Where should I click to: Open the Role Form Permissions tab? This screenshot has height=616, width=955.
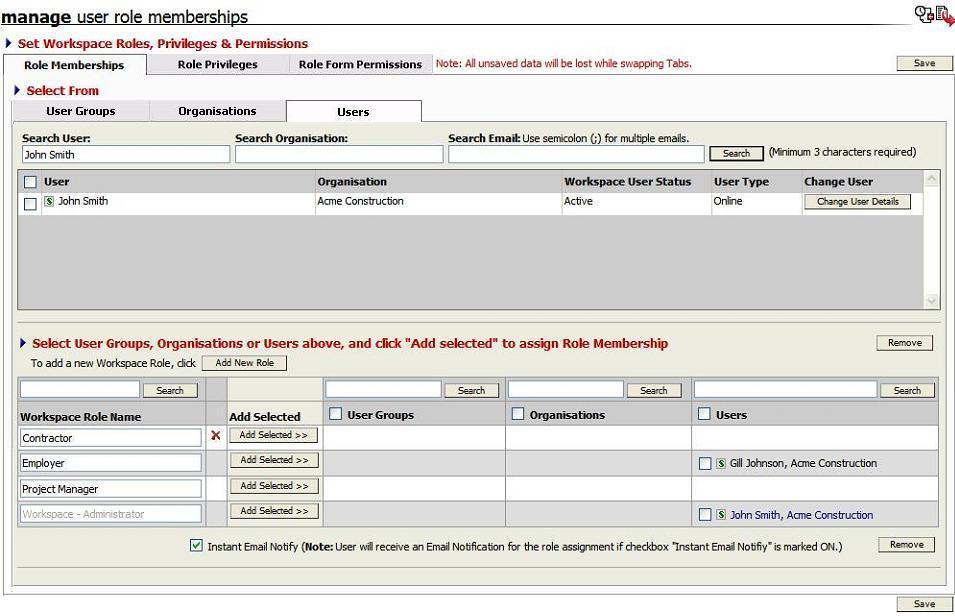tap(360, 65)
